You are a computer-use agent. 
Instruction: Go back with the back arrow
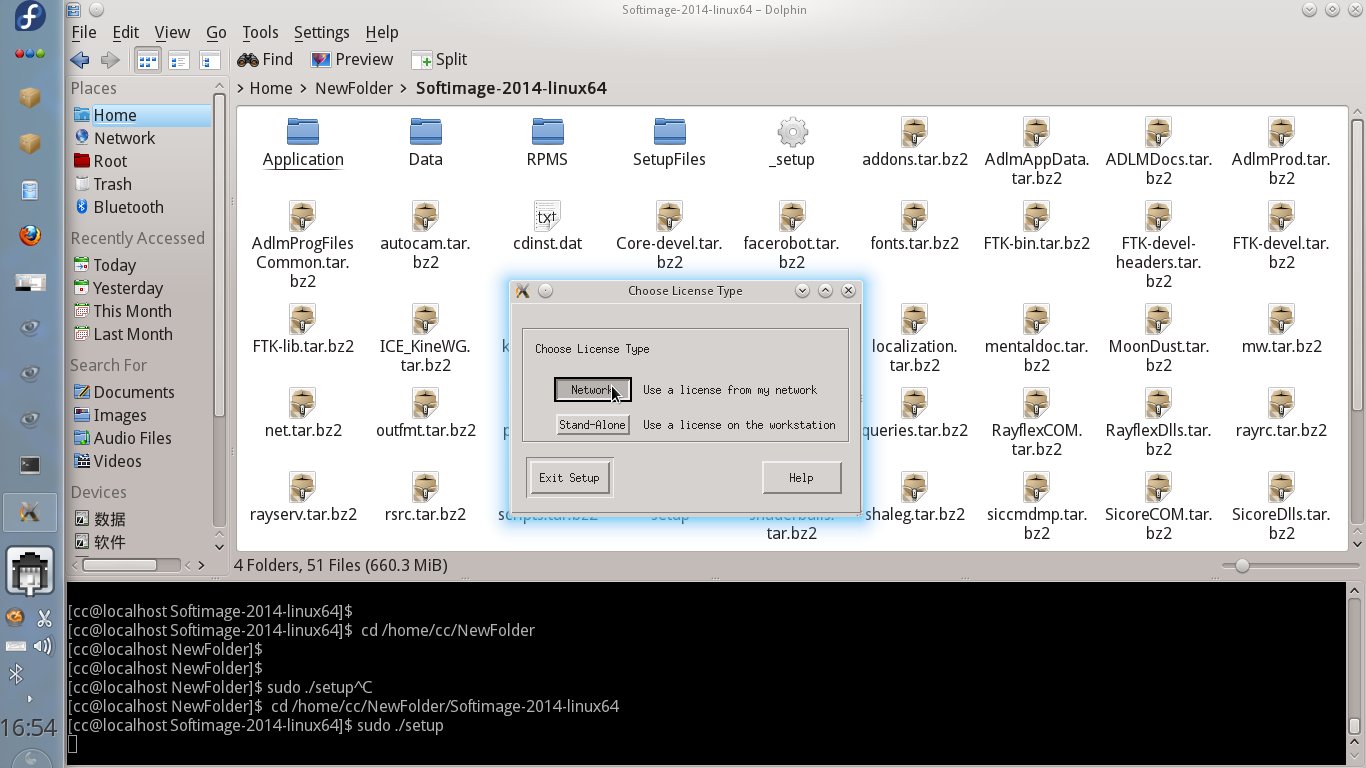tap(80, 60)
